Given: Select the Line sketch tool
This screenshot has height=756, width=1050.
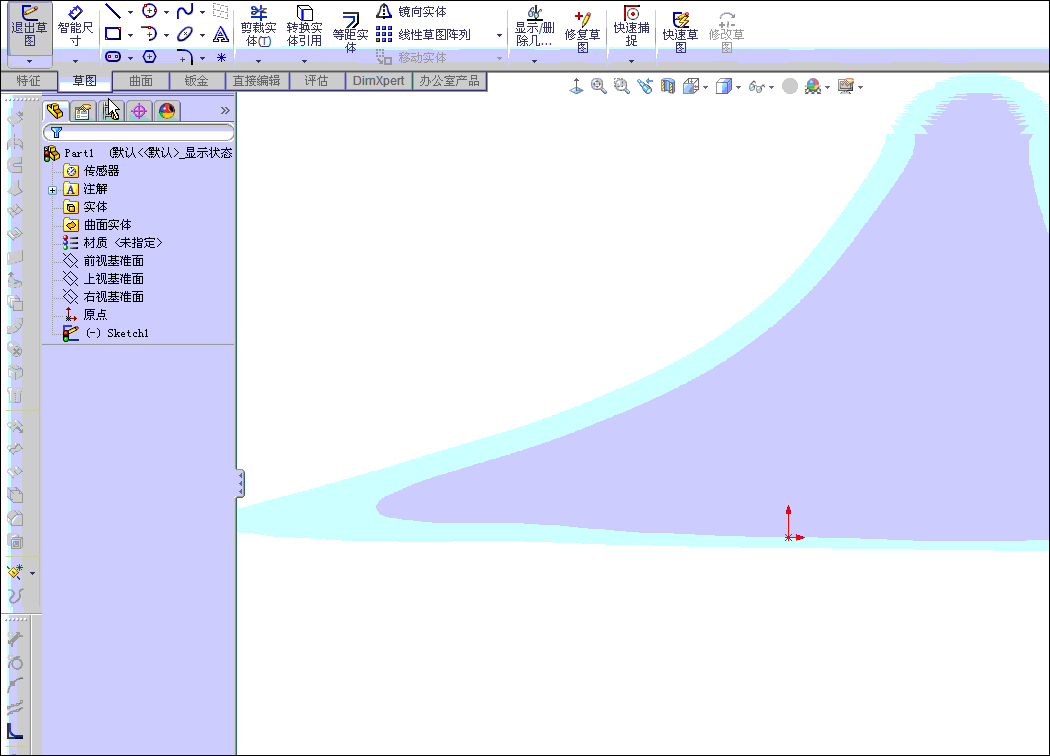Looking at the screenshot, I should pos(112,11).
